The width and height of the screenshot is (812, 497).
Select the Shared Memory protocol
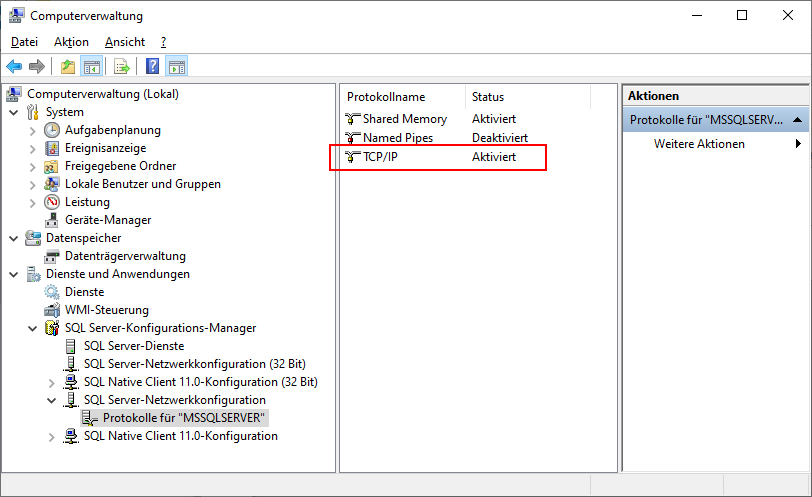[404, 119]
